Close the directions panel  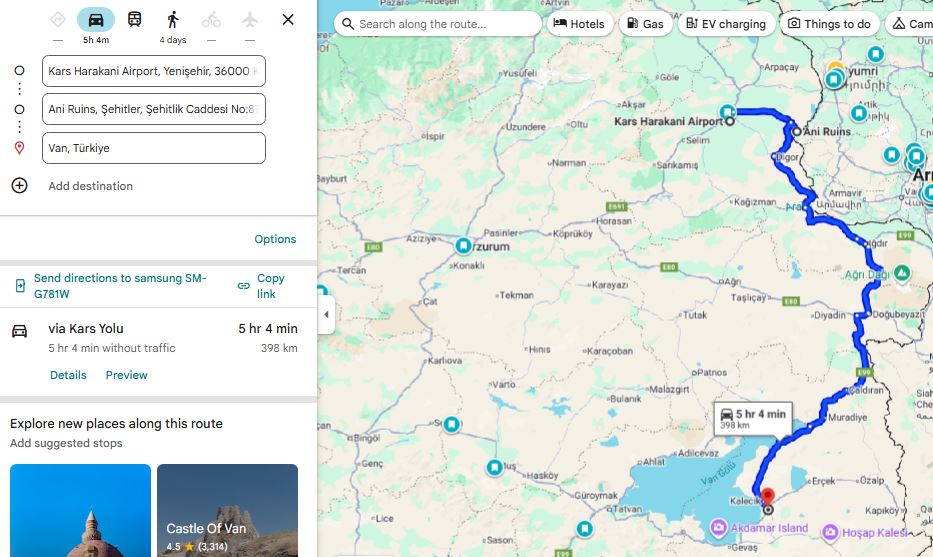pos(288,20)
